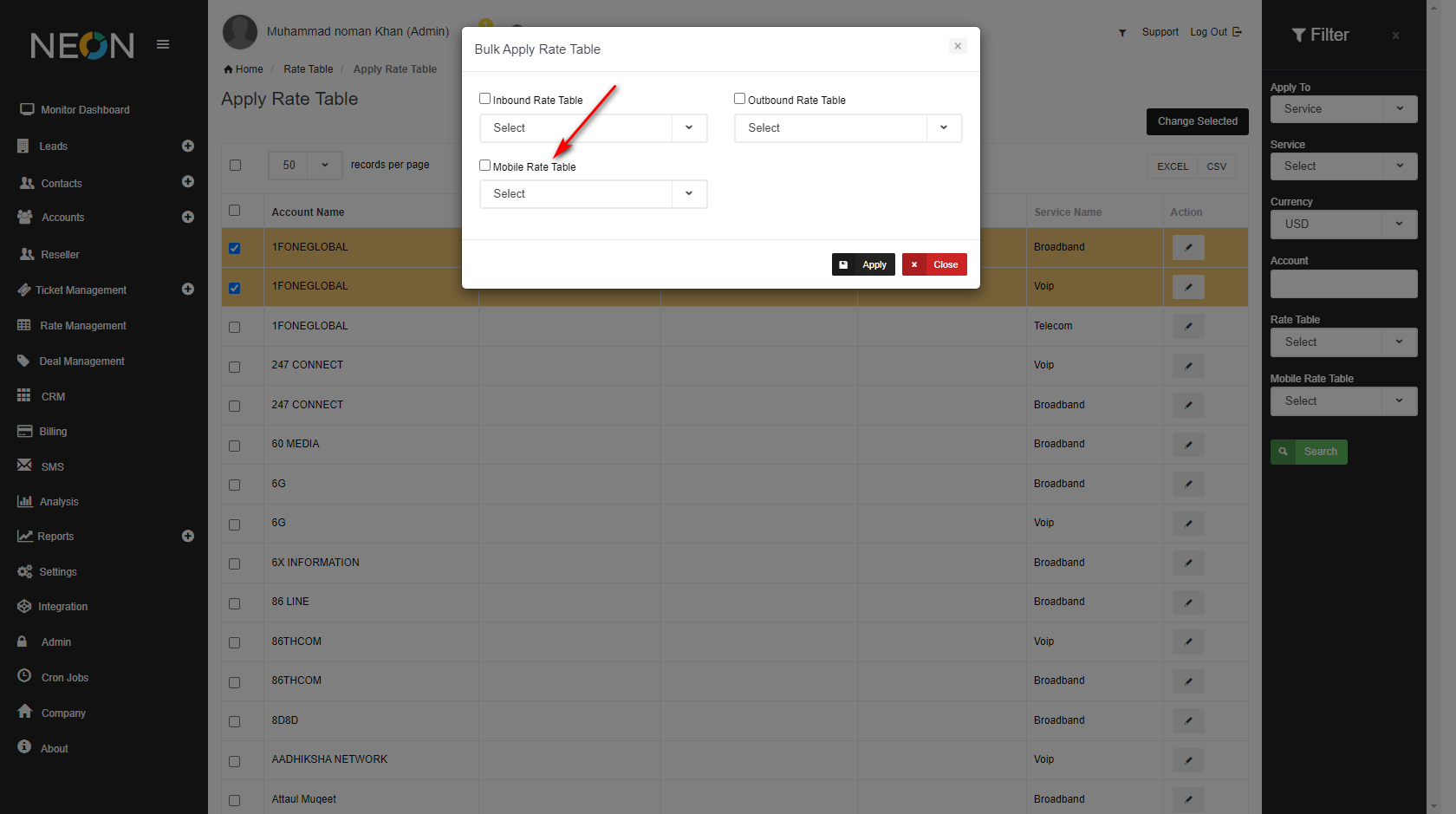Dismiss the dialog with the X button

[x=957, y=46]
